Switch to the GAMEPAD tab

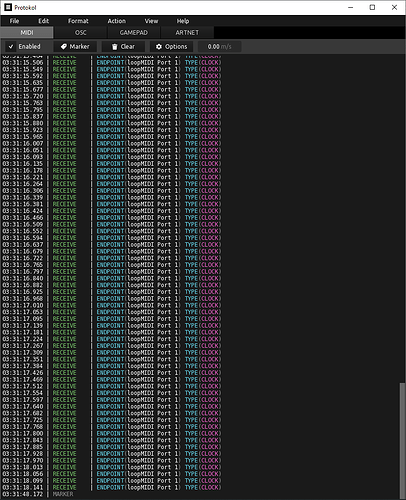coord(134,33)
